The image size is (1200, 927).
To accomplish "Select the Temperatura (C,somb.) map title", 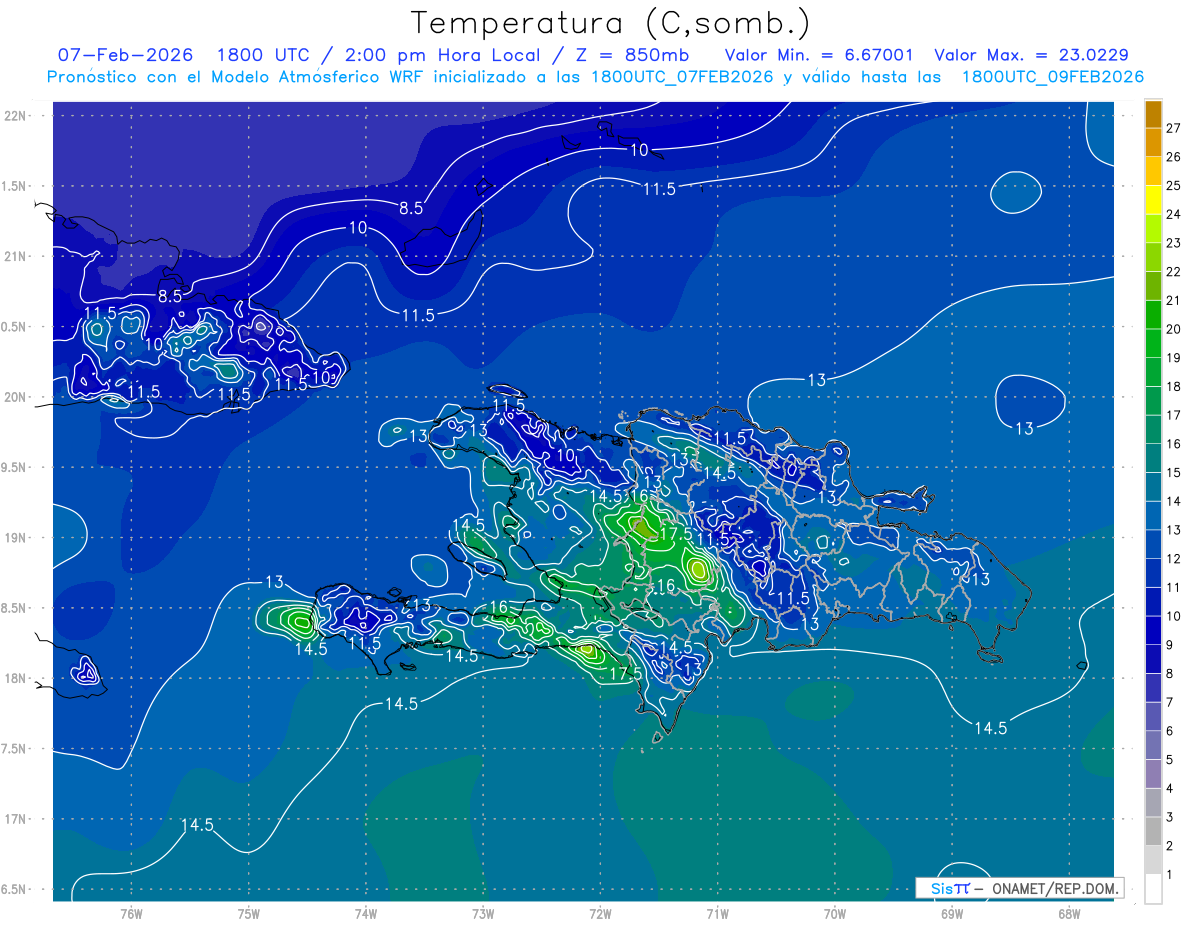I will (x=610, y=22).
